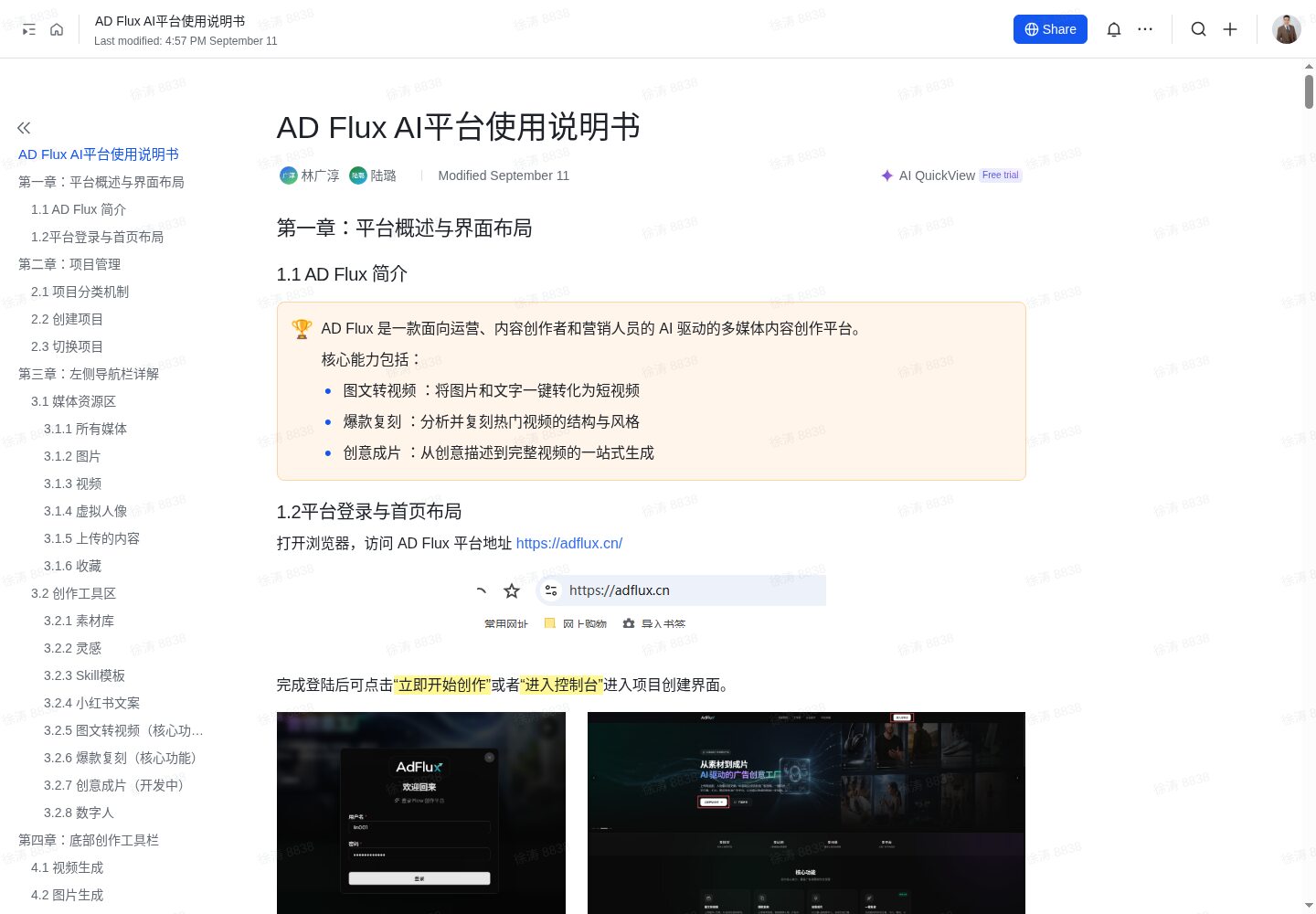Jump to 第四章:底部创作工具栏 in outline
1316x914 pixels.
(89, 840)
